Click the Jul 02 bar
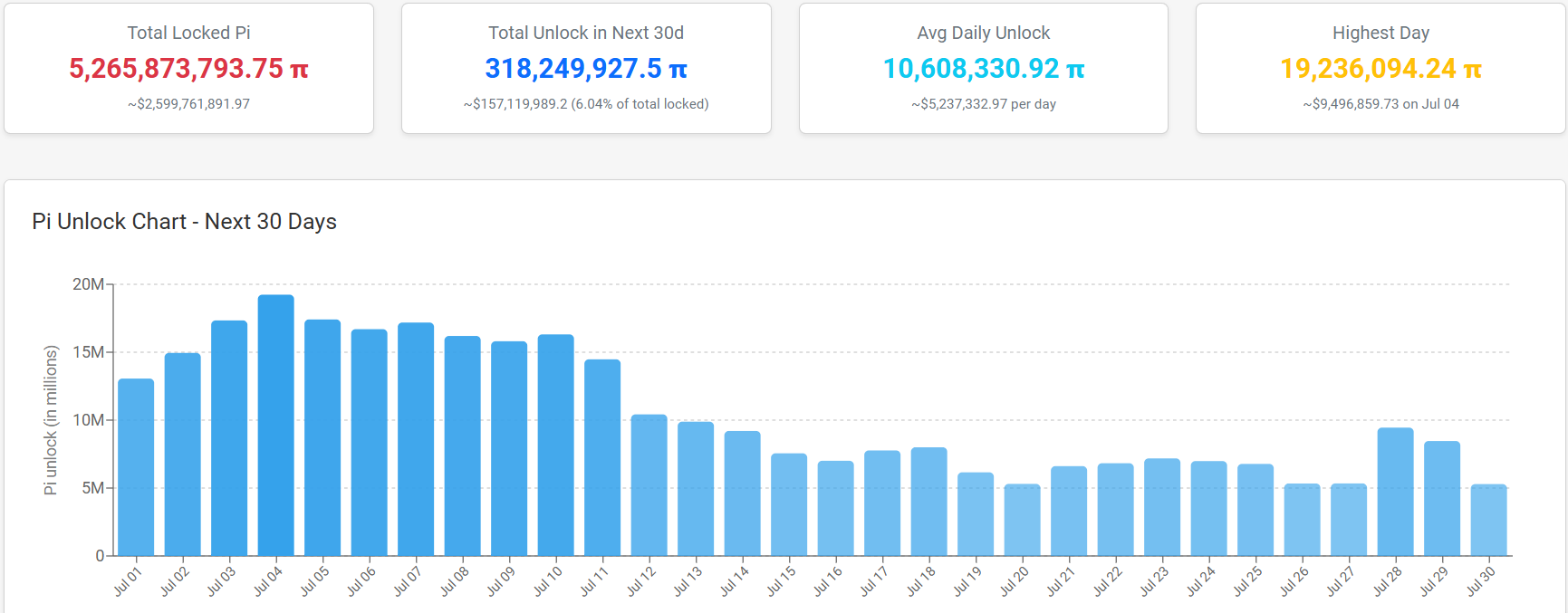The width and height of the screenshot is (1568, 613). point(182,455)
